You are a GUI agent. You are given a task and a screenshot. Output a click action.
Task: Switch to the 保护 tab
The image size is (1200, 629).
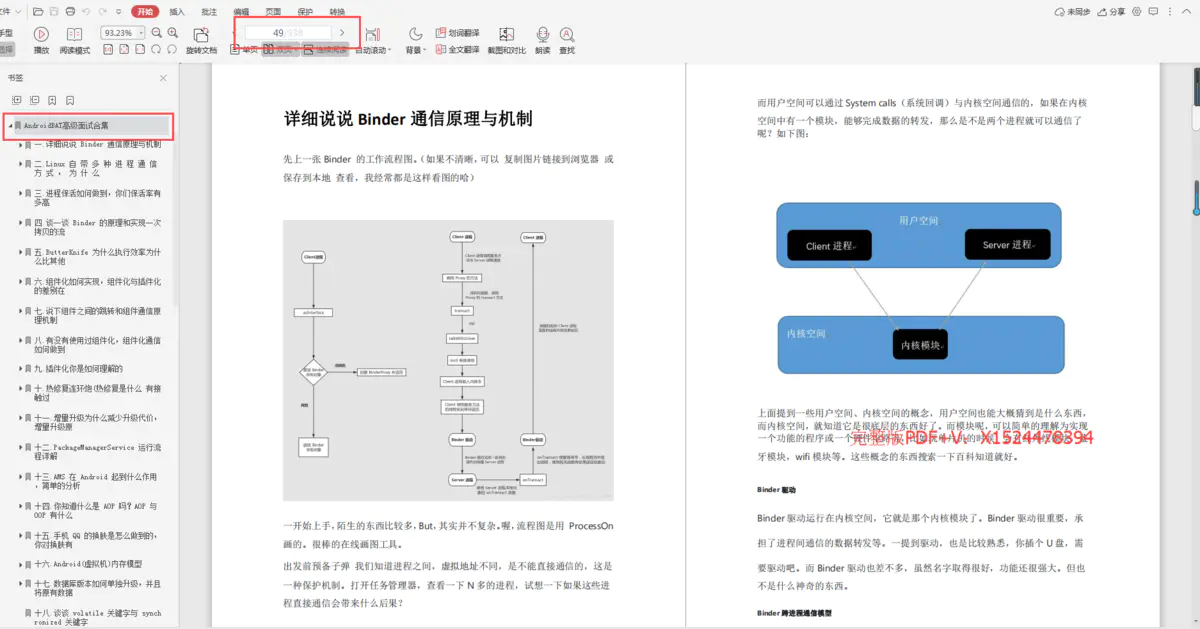click(x=305, y=12)
